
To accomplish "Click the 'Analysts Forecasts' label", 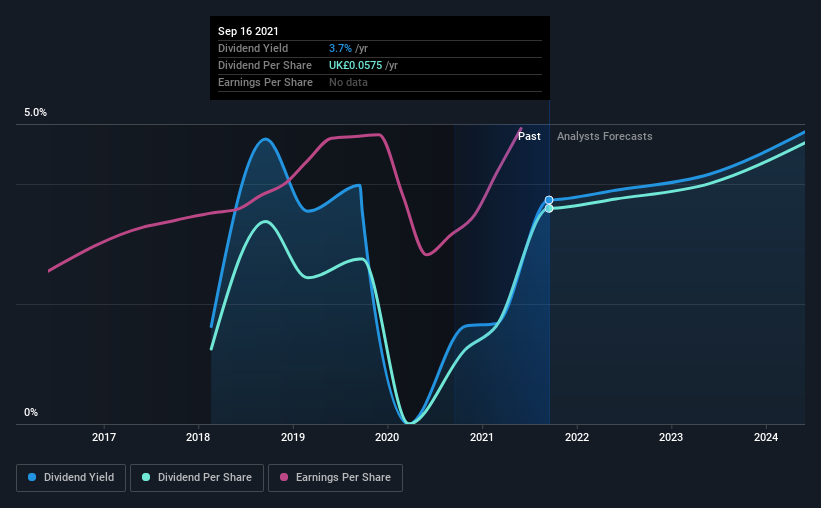I will pos(604,136).
